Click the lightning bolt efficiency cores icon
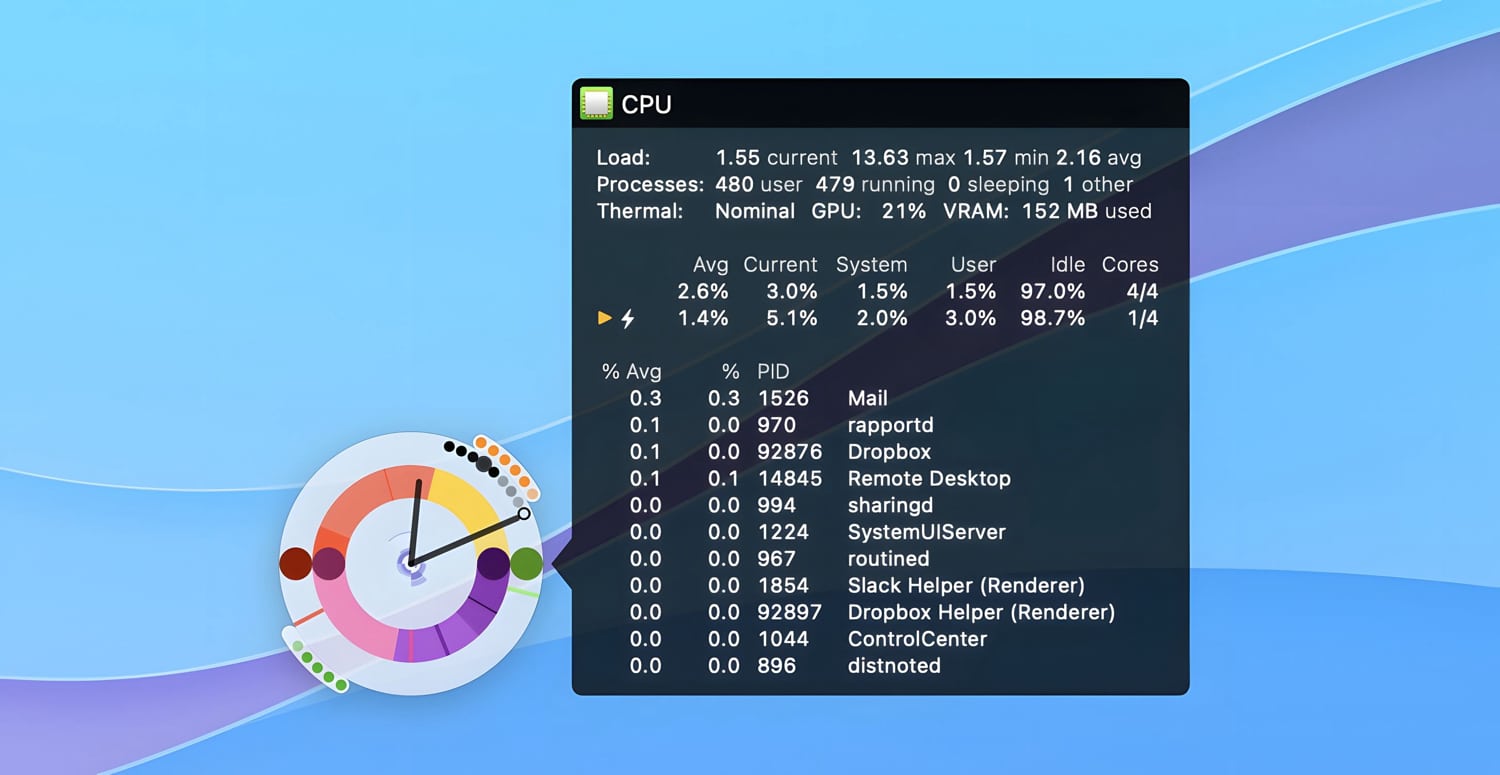1500x775 pixels. [x=628, y=319]
